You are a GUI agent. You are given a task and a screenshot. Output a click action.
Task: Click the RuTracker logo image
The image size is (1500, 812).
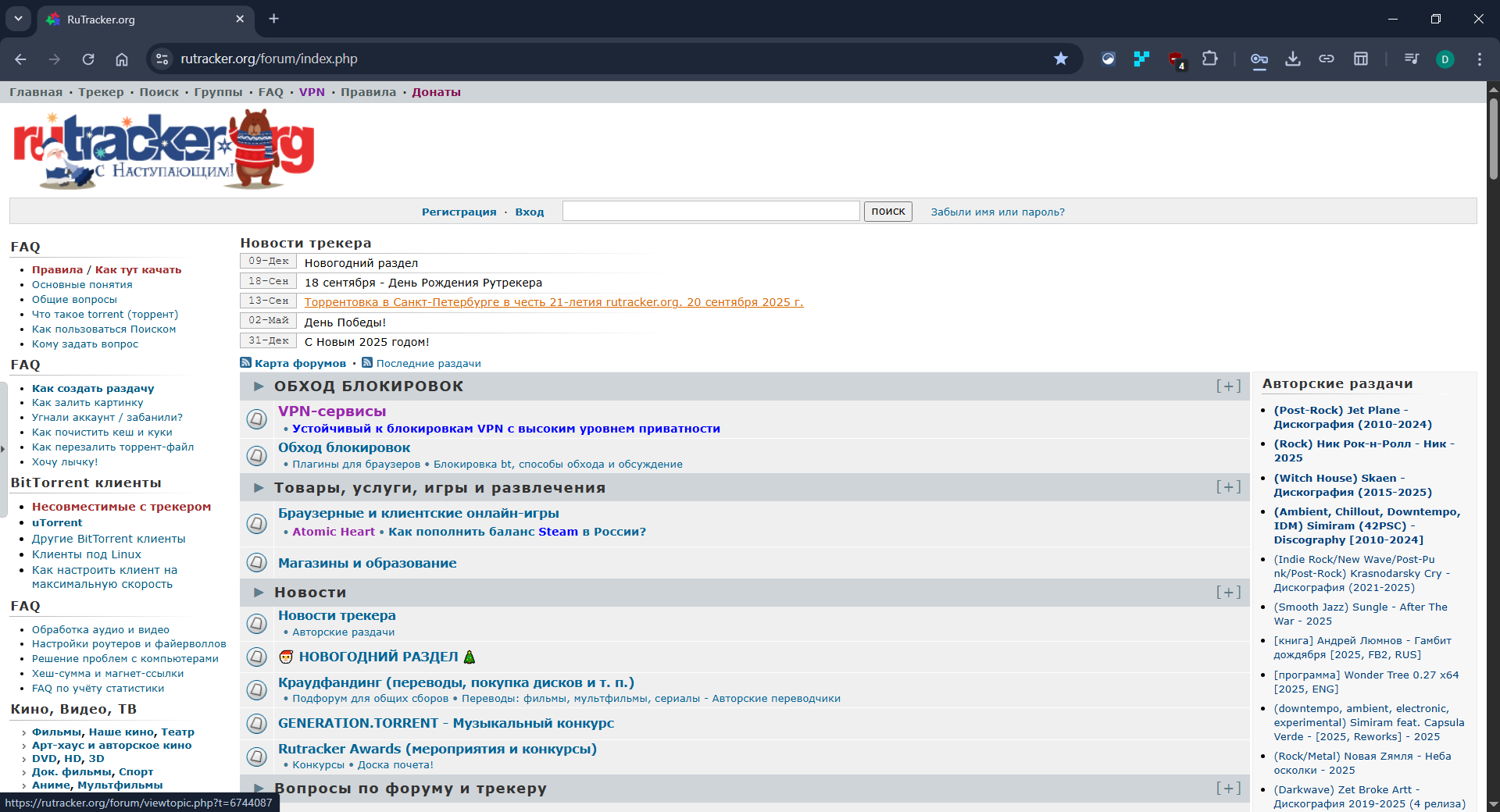point(164,150)
